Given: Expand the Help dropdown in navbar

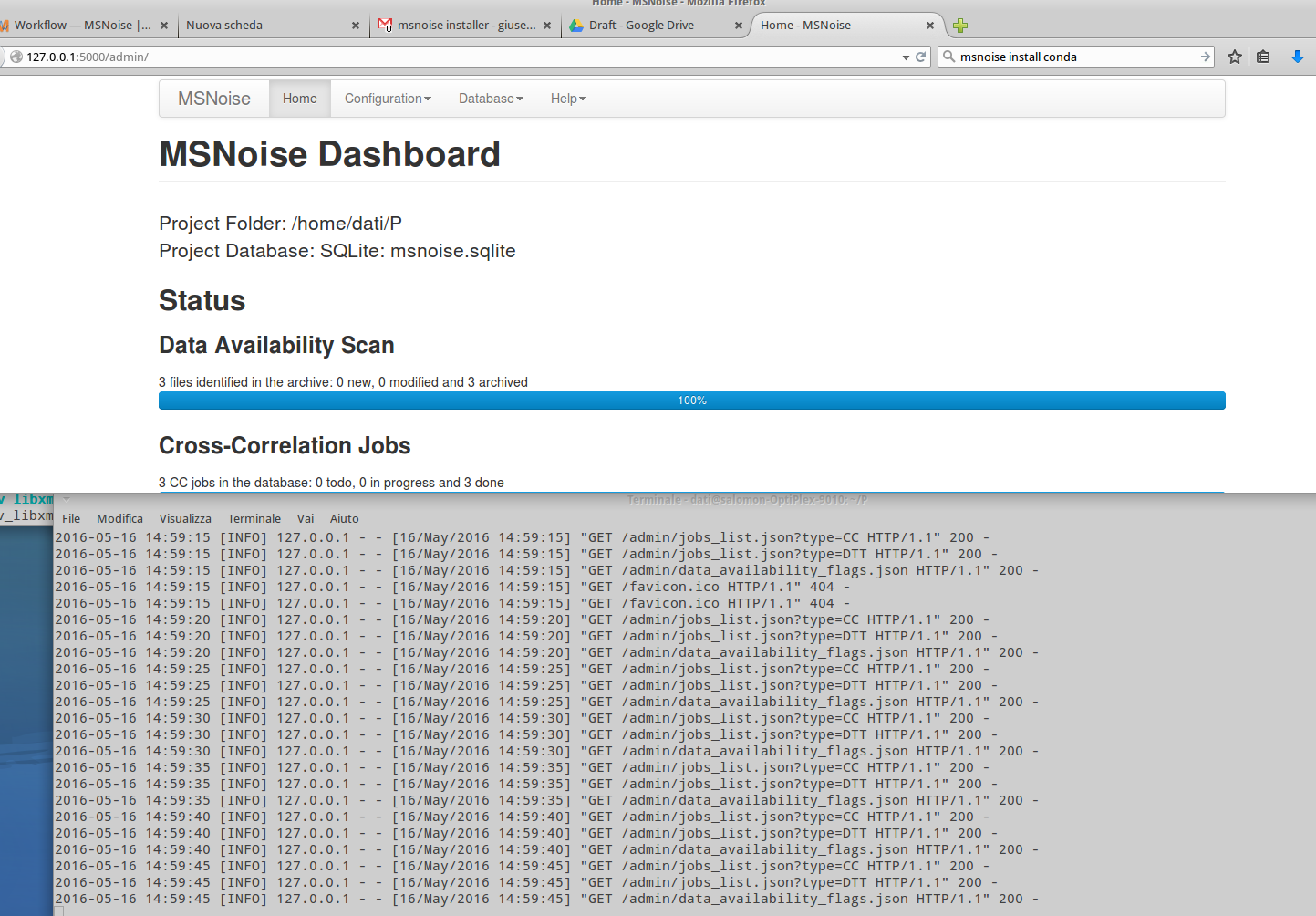Looking at the screenshot, I should 568,99.
